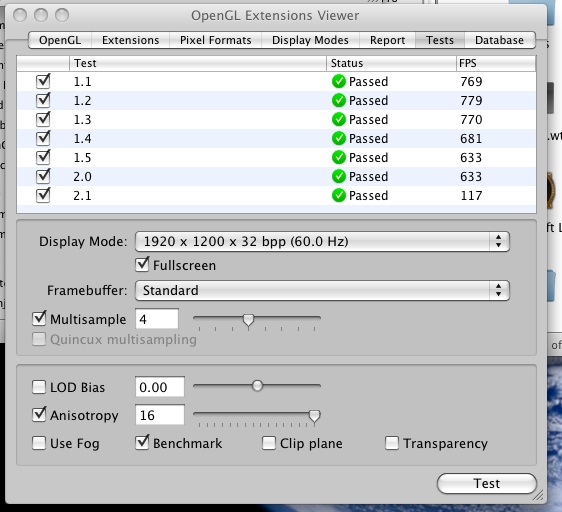This screenshot has width=562, height=512.
Task: Sort by the FPS column header
Action: (x=496, y=63)
